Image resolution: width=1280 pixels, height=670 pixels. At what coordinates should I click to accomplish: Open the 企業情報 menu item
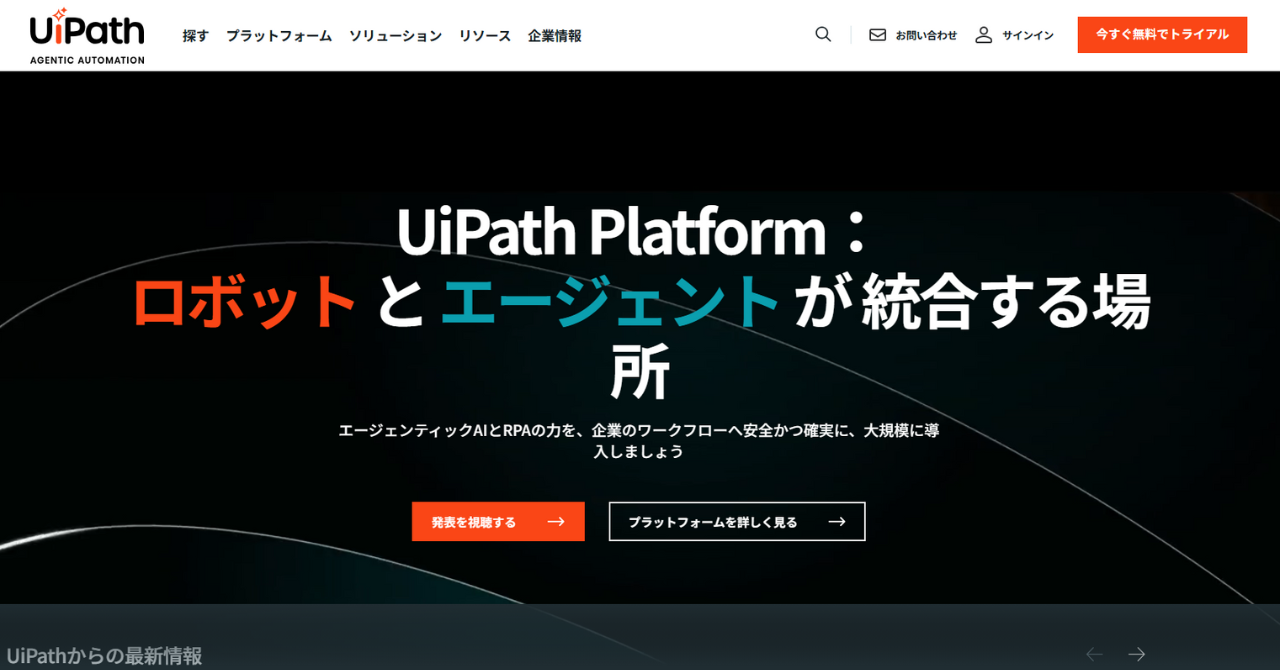coord(554,36)
